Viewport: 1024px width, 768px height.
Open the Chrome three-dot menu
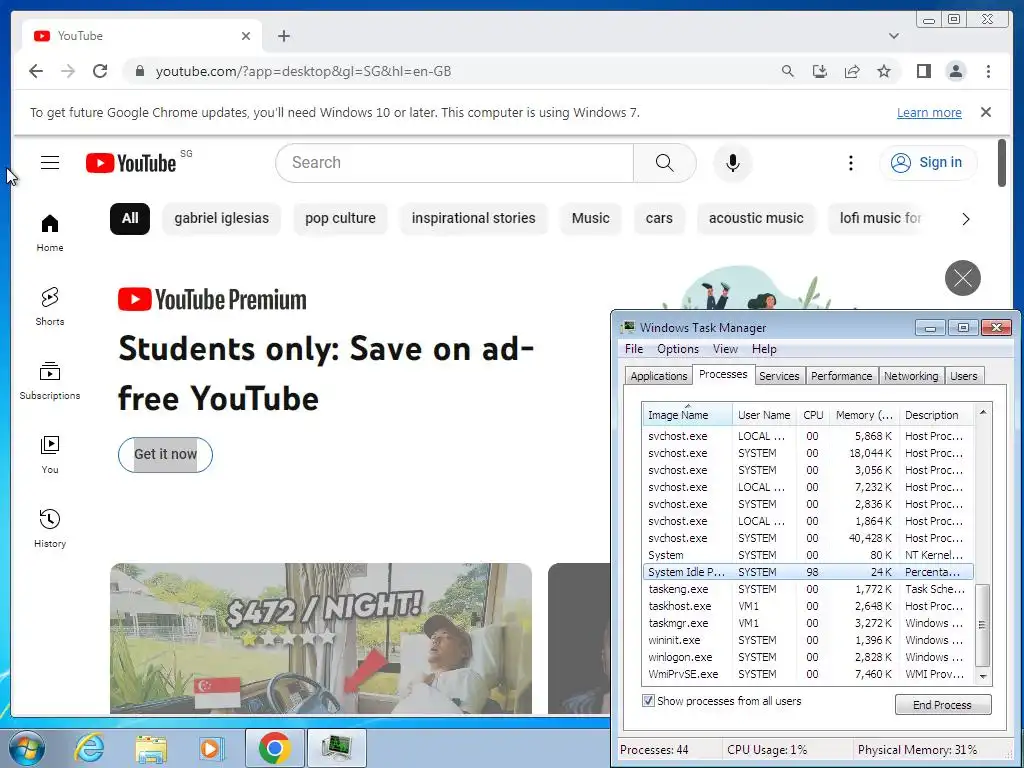click(988, 71)
